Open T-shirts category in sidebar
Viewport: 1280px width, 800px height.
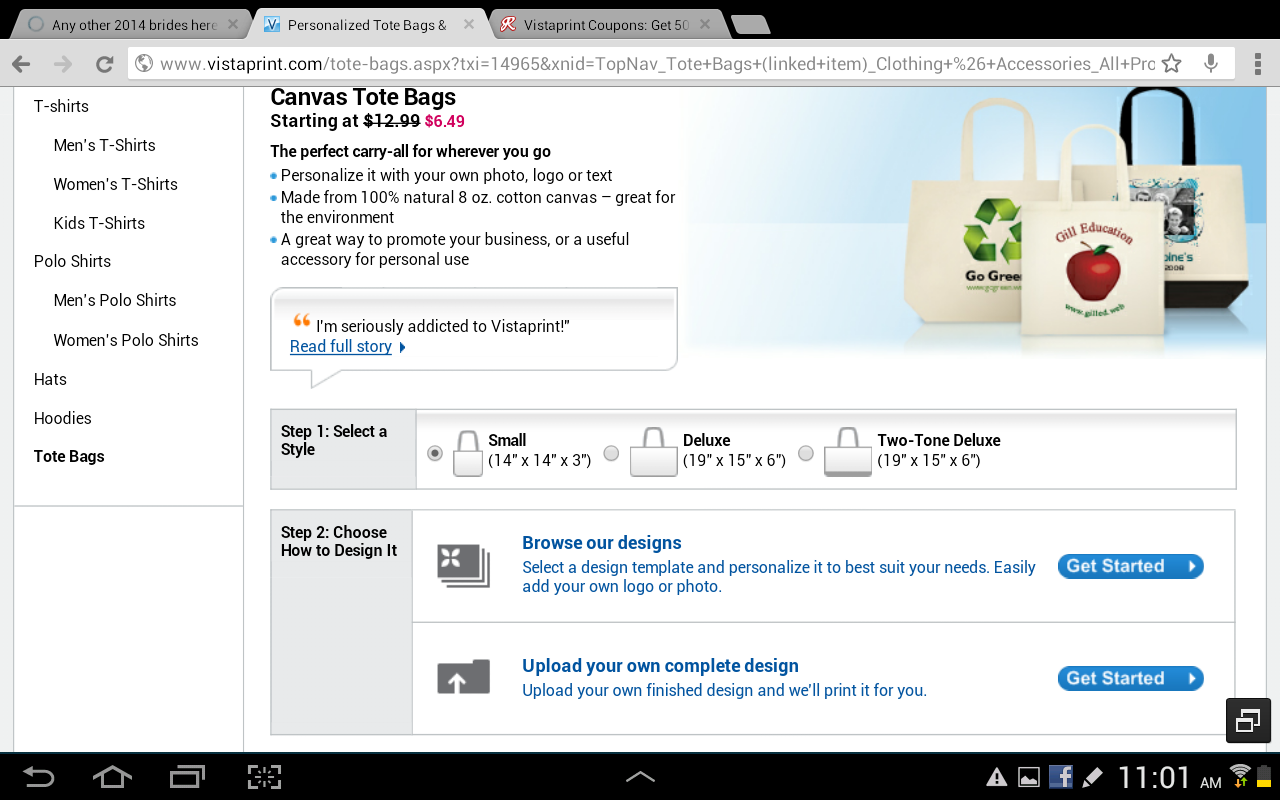coord(61,106)
